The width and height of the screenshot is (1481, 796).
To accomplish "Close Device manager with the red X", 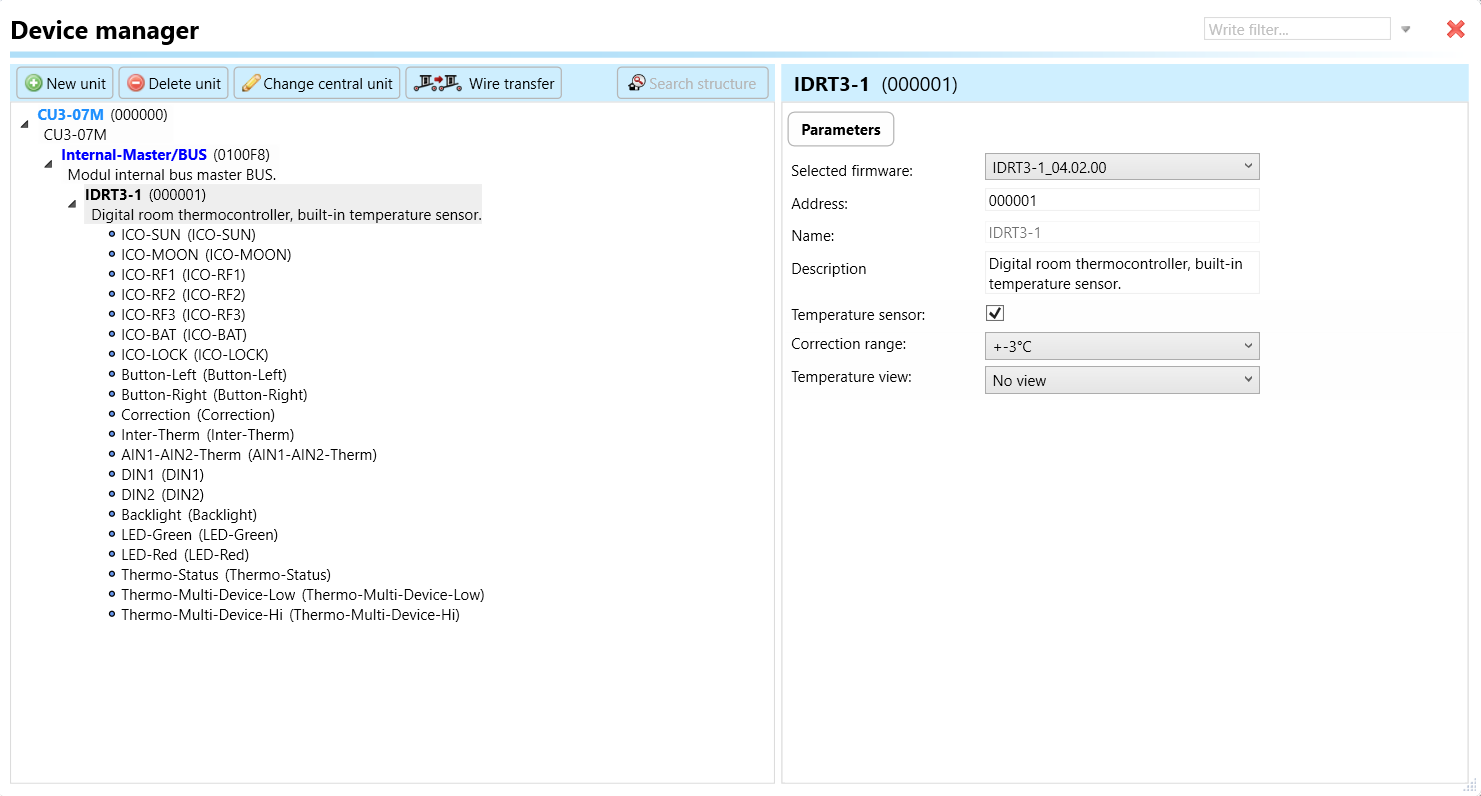I will [x=1455, y=30].
